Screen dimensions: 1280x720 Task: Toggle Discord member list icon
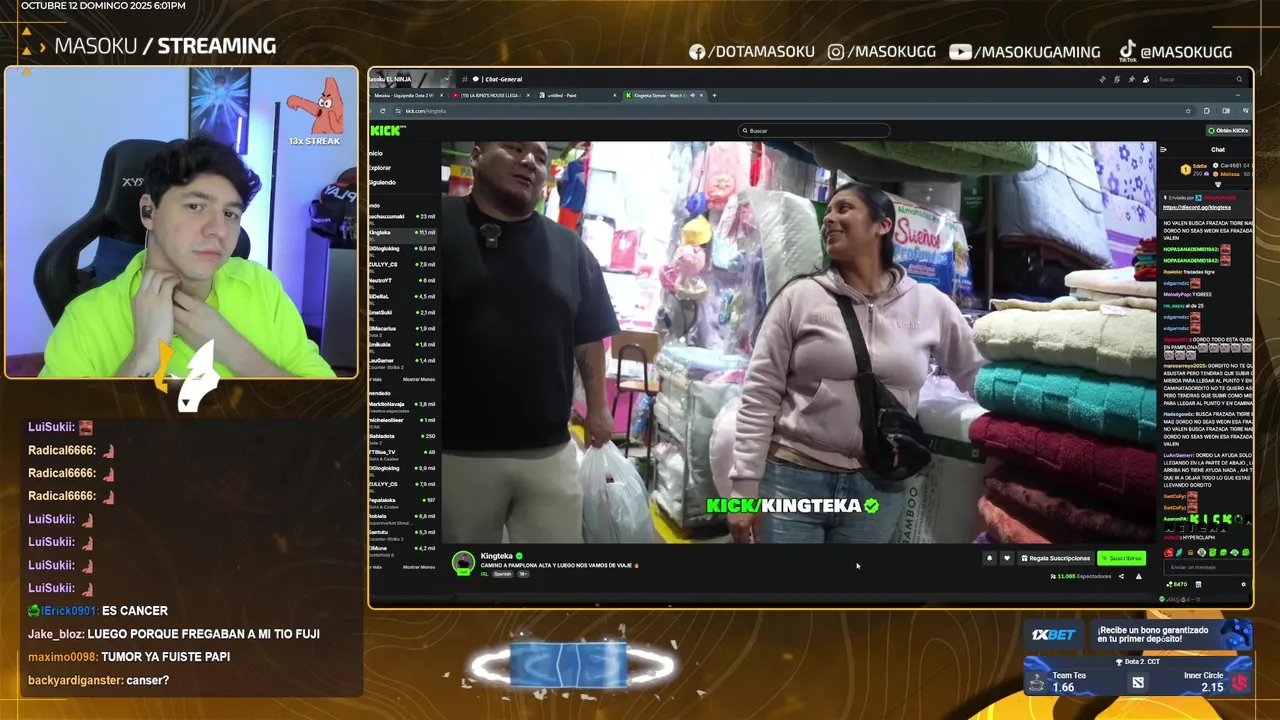pos(1146,79)
